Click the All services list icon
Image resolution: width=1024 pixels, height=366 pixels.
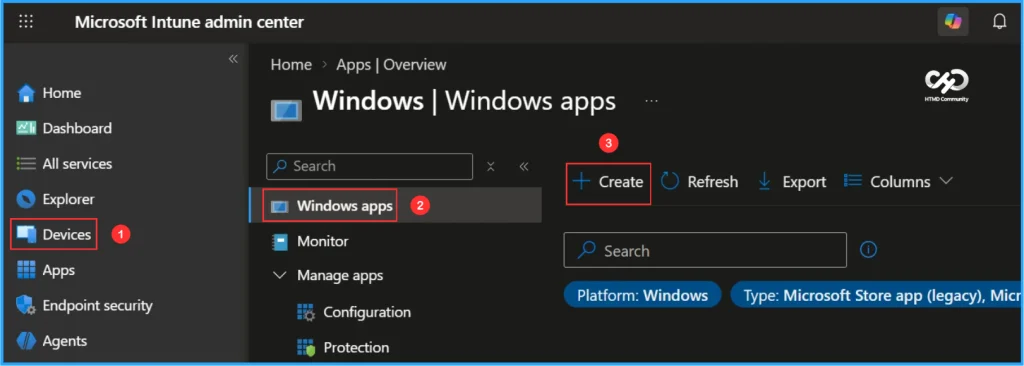point(25,163)
